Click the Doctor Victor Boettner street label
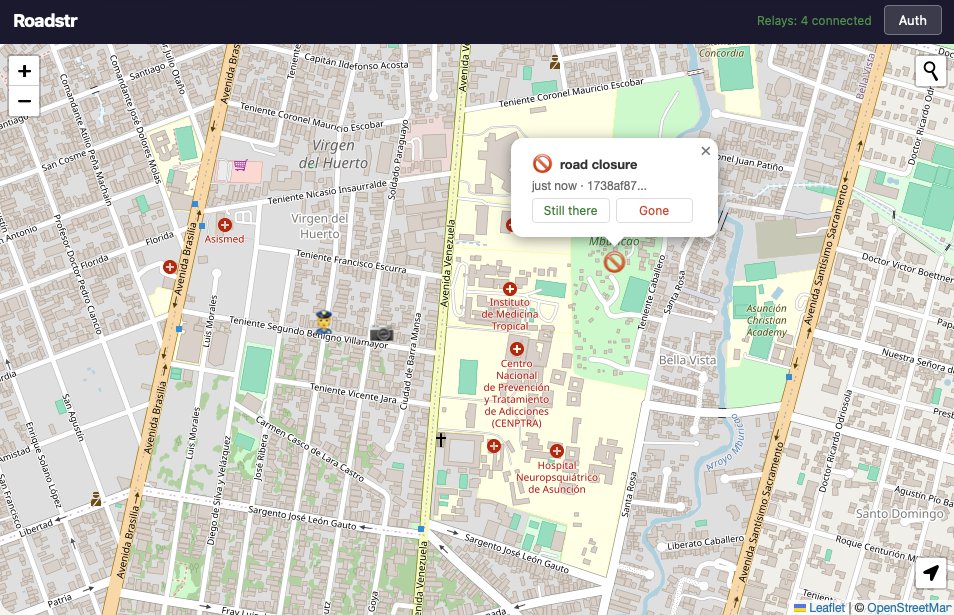 (x=907, y=266)
